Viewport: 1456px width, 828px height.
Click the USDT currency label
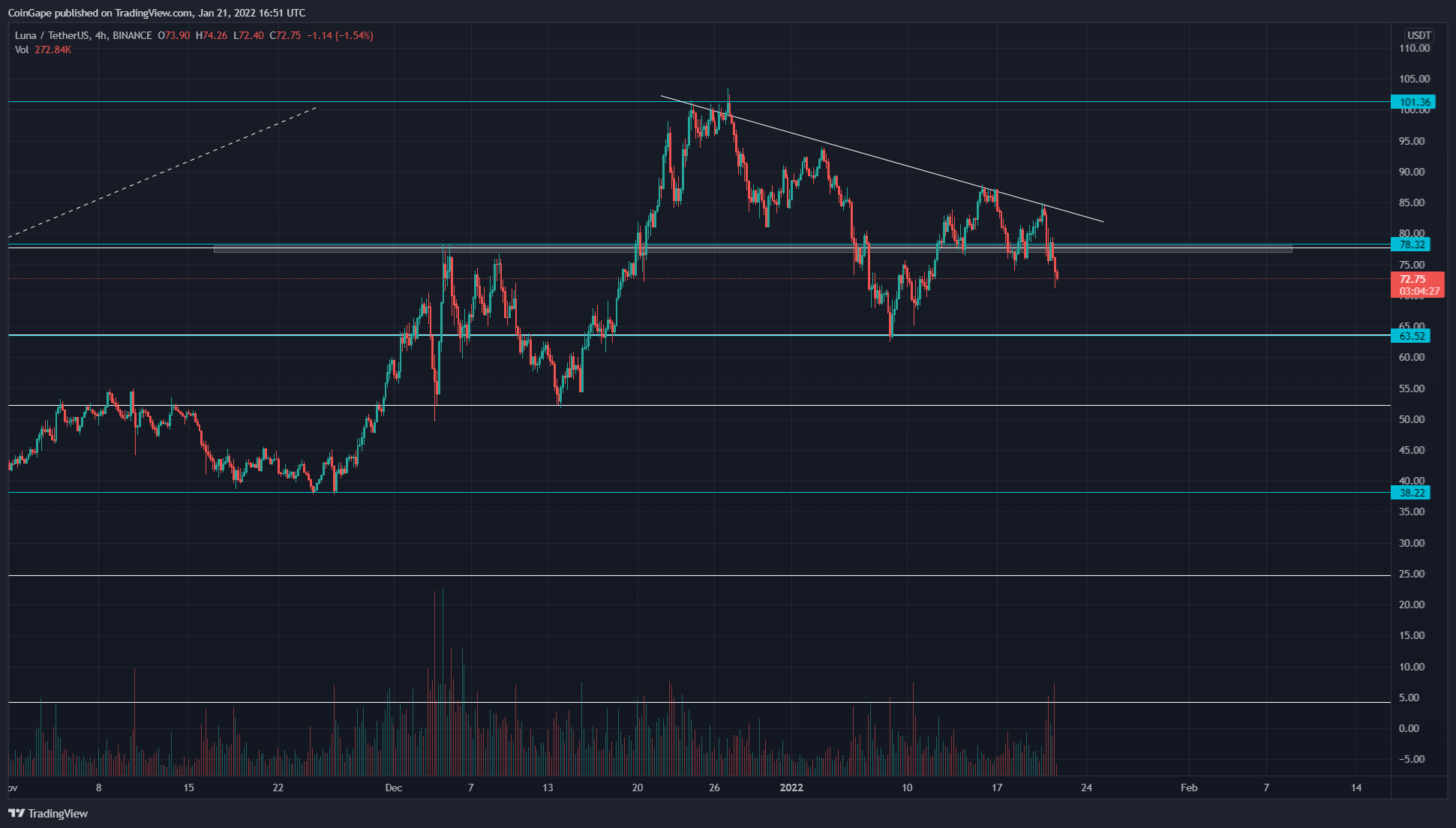1418,35
